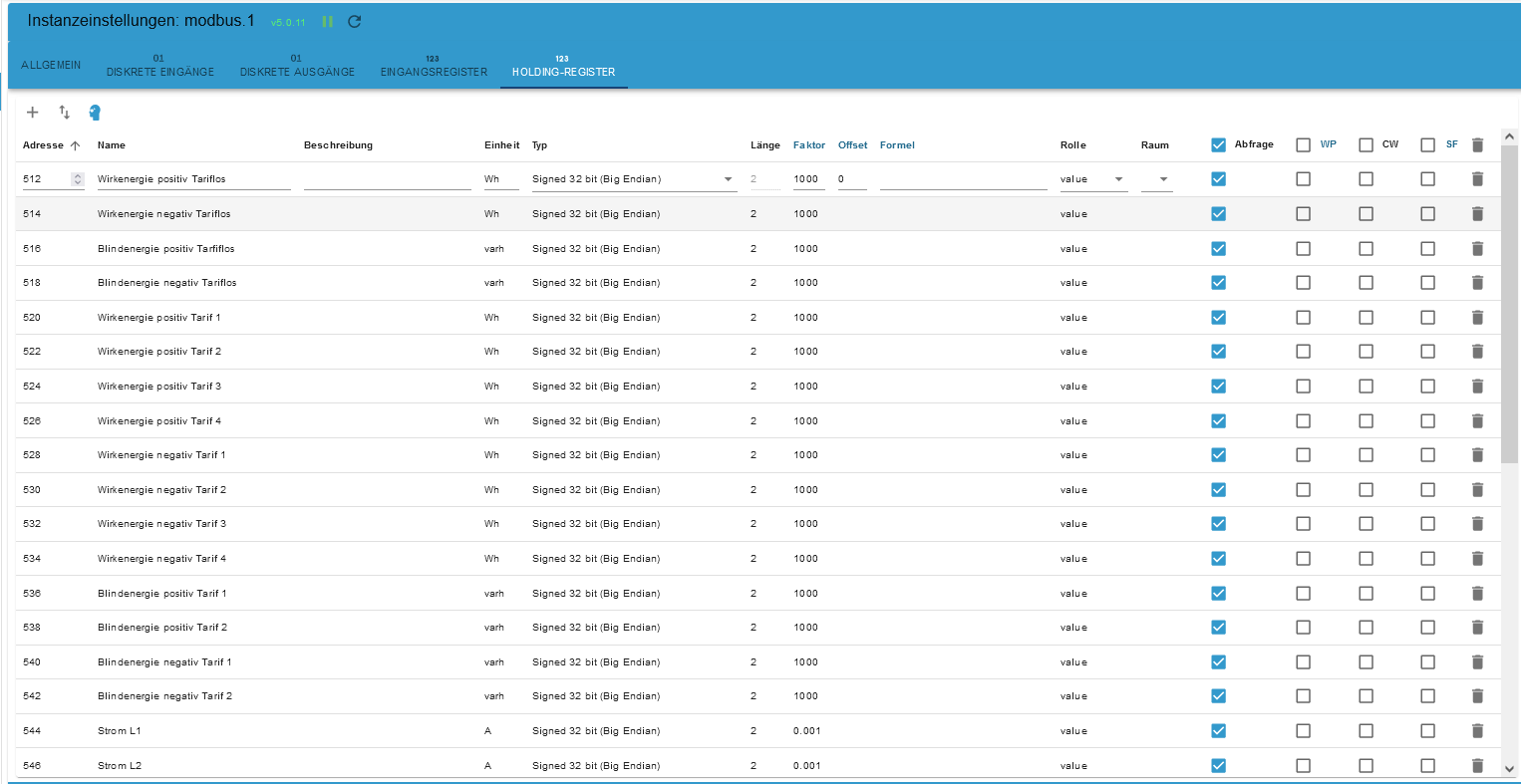The height and width of the screenshot is (784, 1521).
Task: Enable WP for address 514
Action: click(1303, 214)
